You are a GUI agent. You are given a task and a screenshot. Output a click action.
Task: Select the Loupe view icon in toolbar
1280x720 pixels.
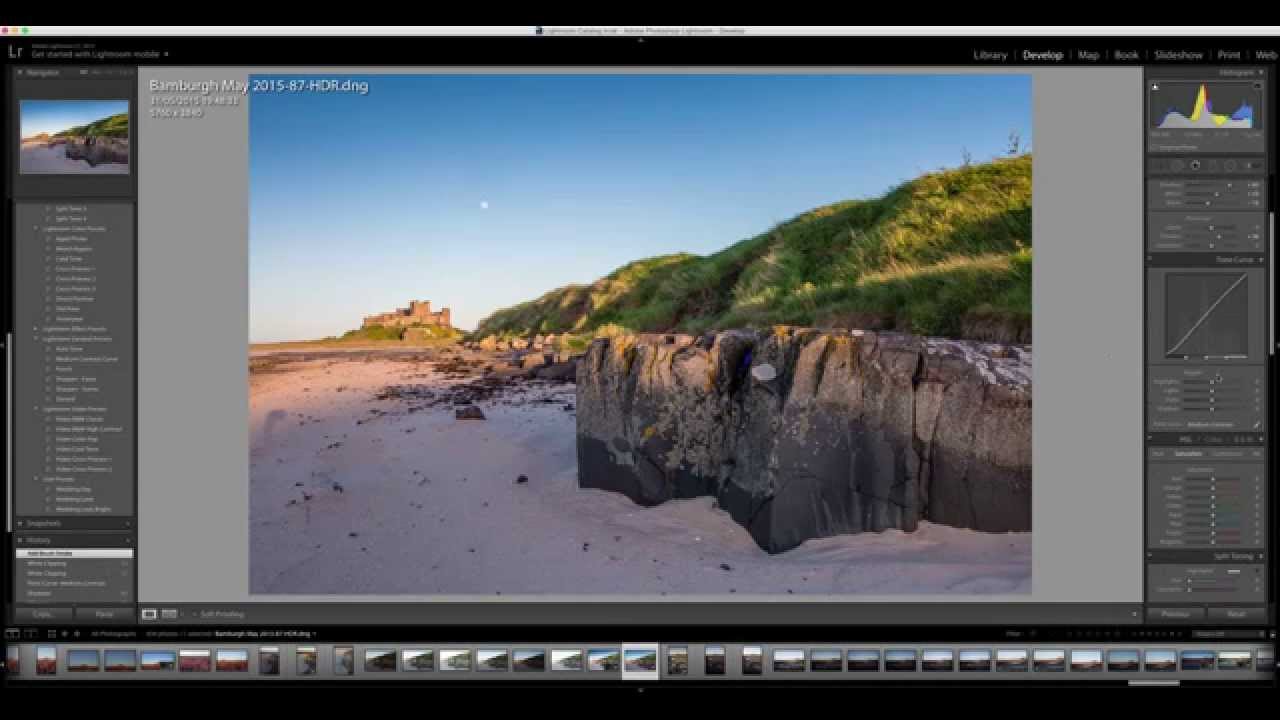(x=149, y=614)
